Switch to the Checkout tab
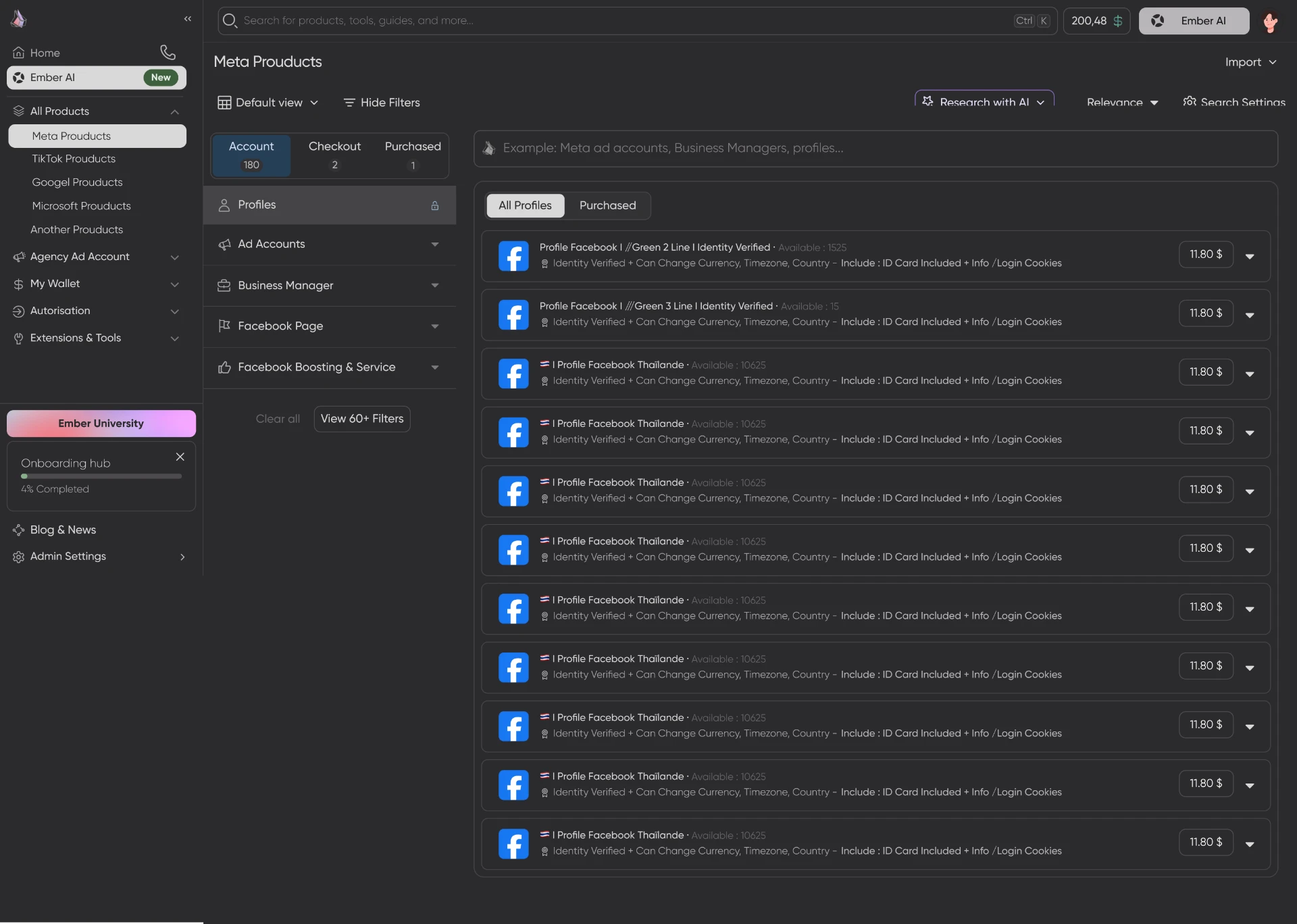This screenshot has height=924, width=1297. click(x=334, y=155)
